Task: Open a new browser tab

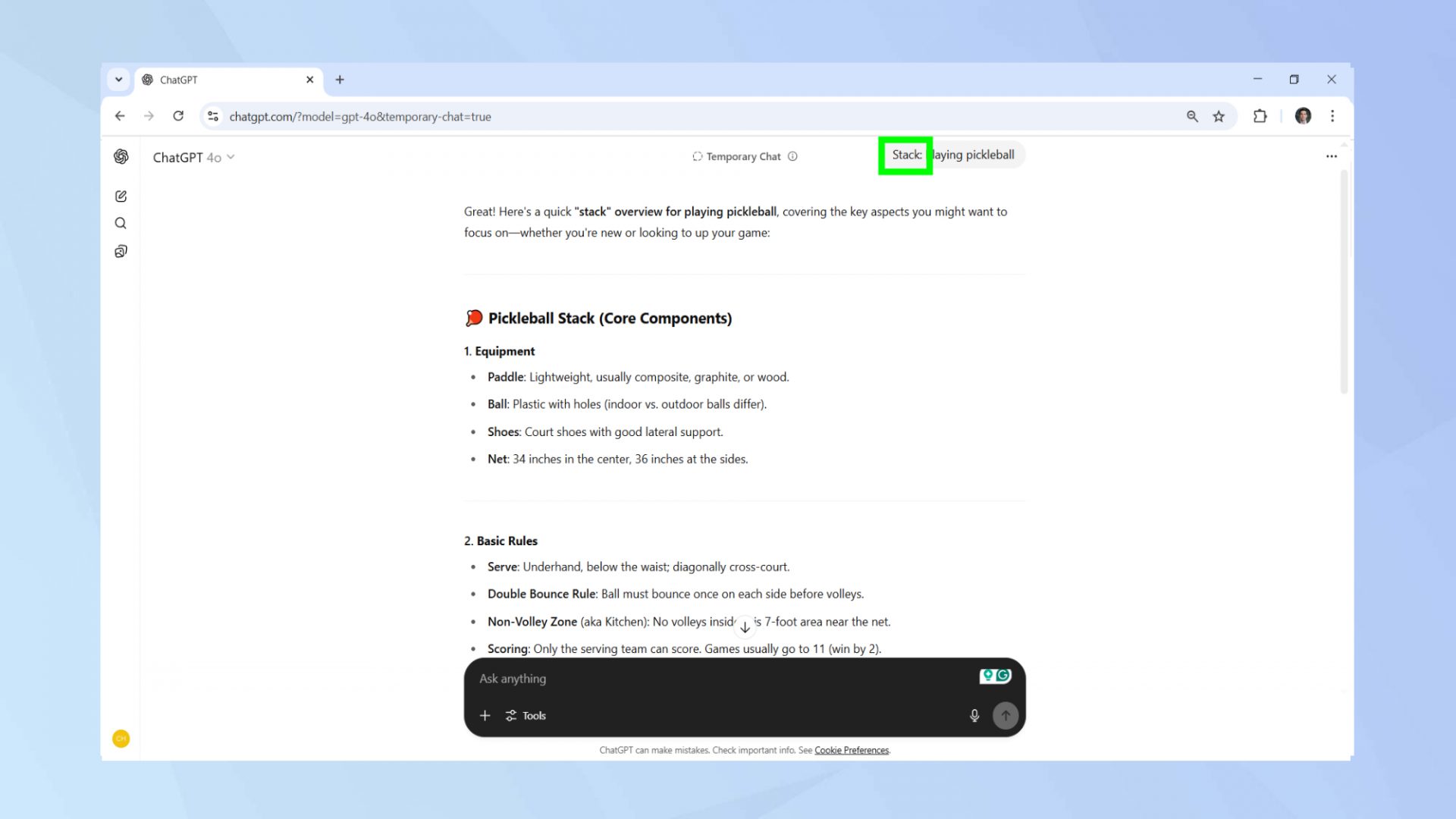Action: 340,80
